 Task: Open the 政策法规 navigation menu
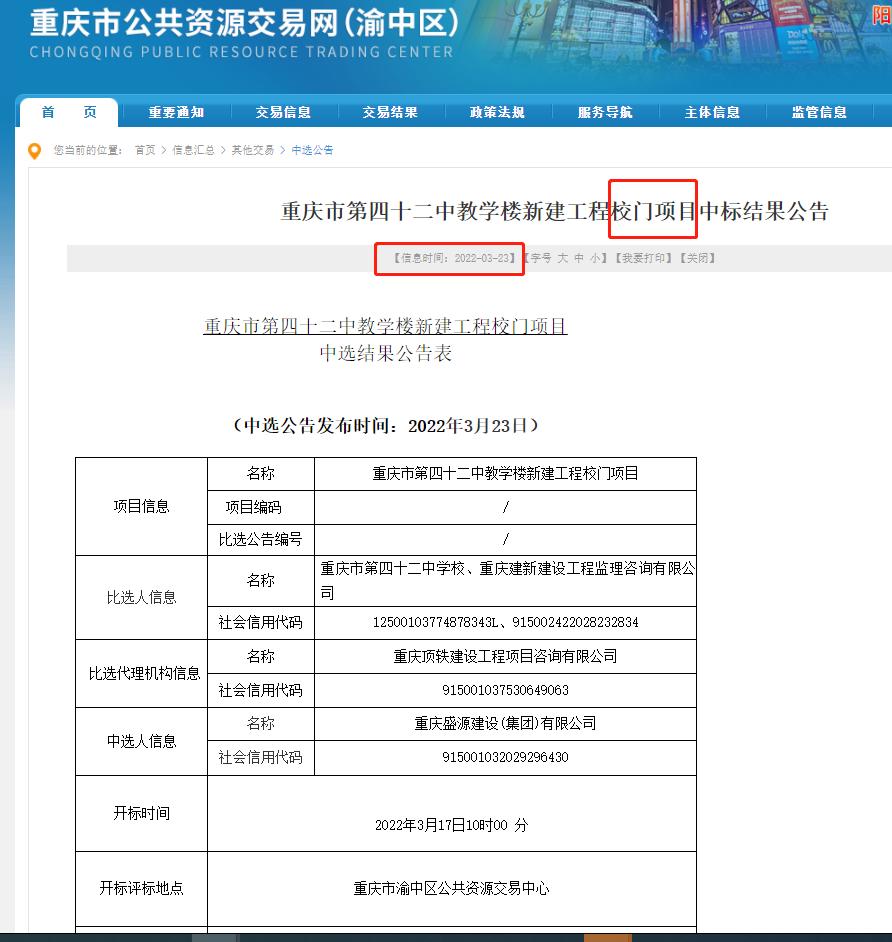[x=495, y=113]
